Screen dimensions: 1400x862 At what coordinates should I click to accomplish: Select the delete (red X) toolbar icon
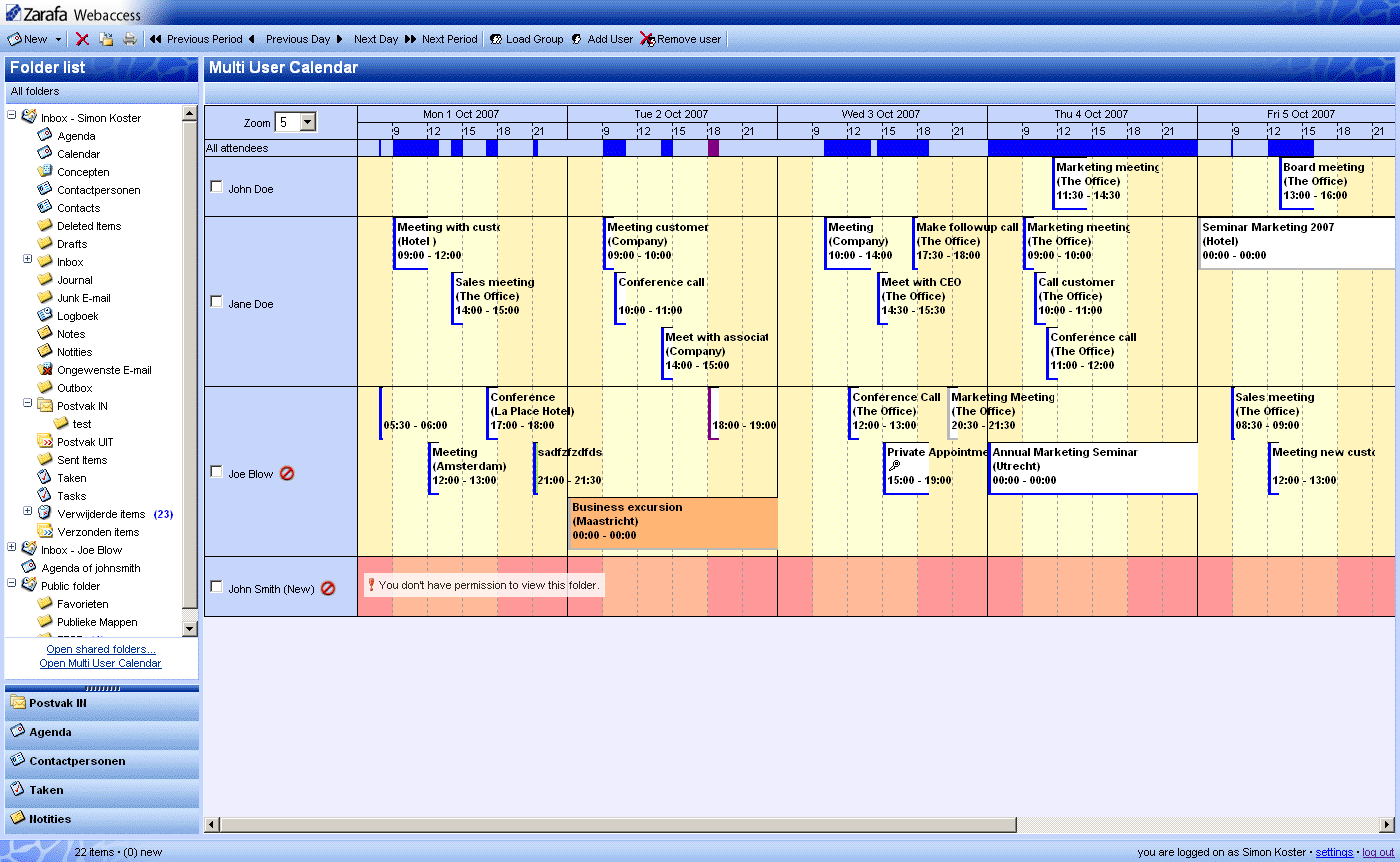[x=81, y=39]
